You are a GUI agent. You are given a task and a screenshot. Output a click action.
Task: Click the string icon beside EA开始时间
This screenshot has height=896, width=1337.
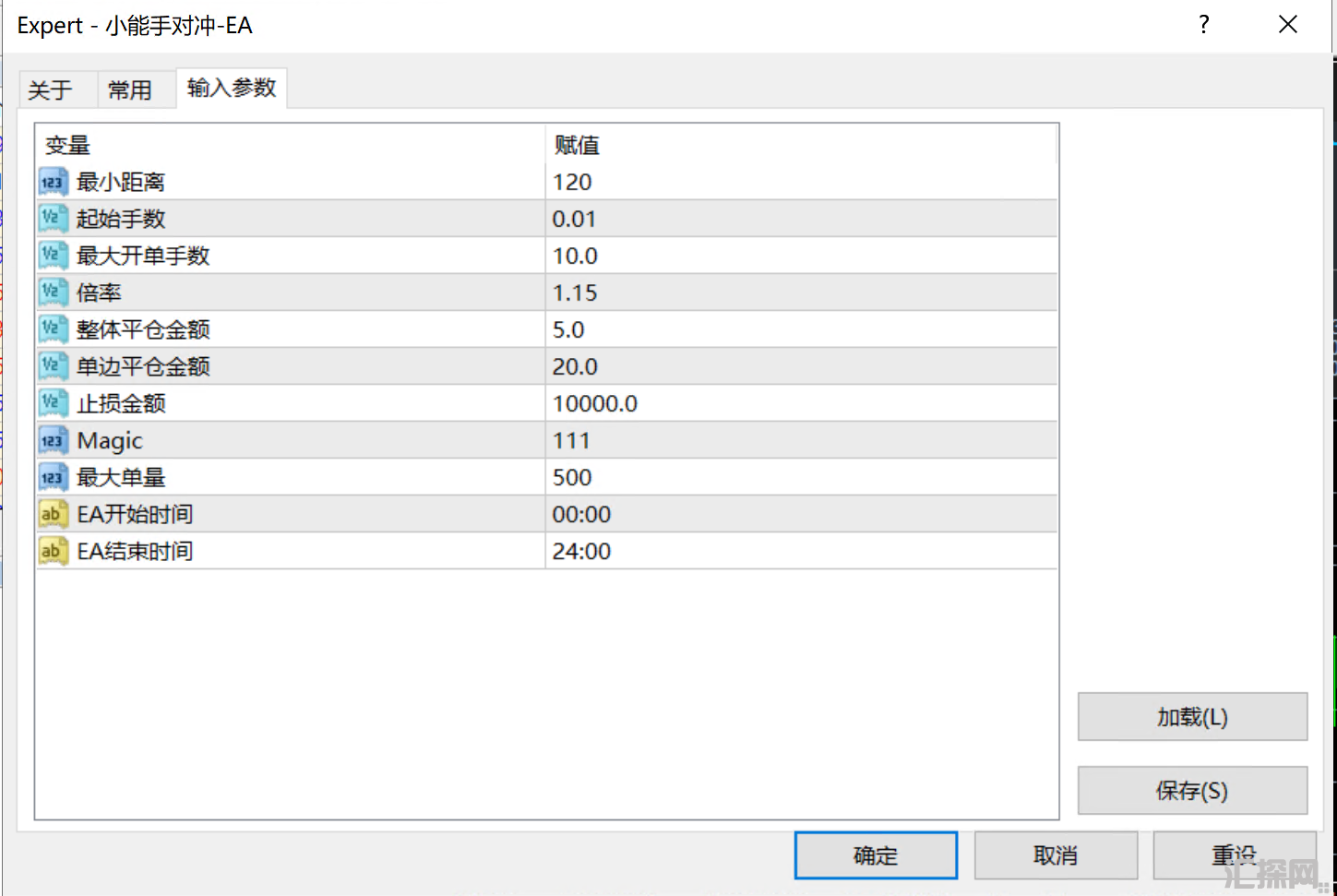coord(53,514)
